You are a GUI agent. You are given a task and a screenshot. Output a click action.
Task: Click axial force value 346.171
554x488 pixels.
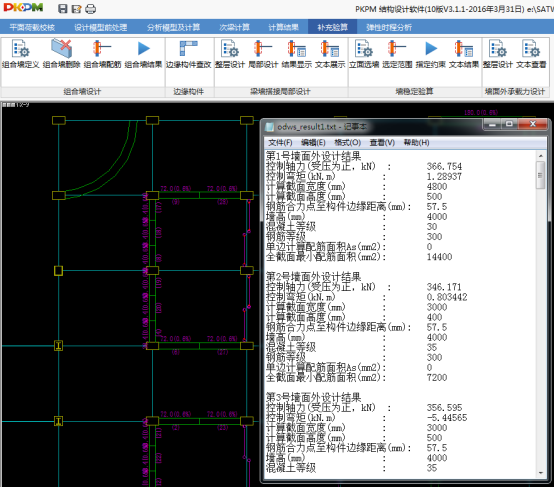[444, 287]
